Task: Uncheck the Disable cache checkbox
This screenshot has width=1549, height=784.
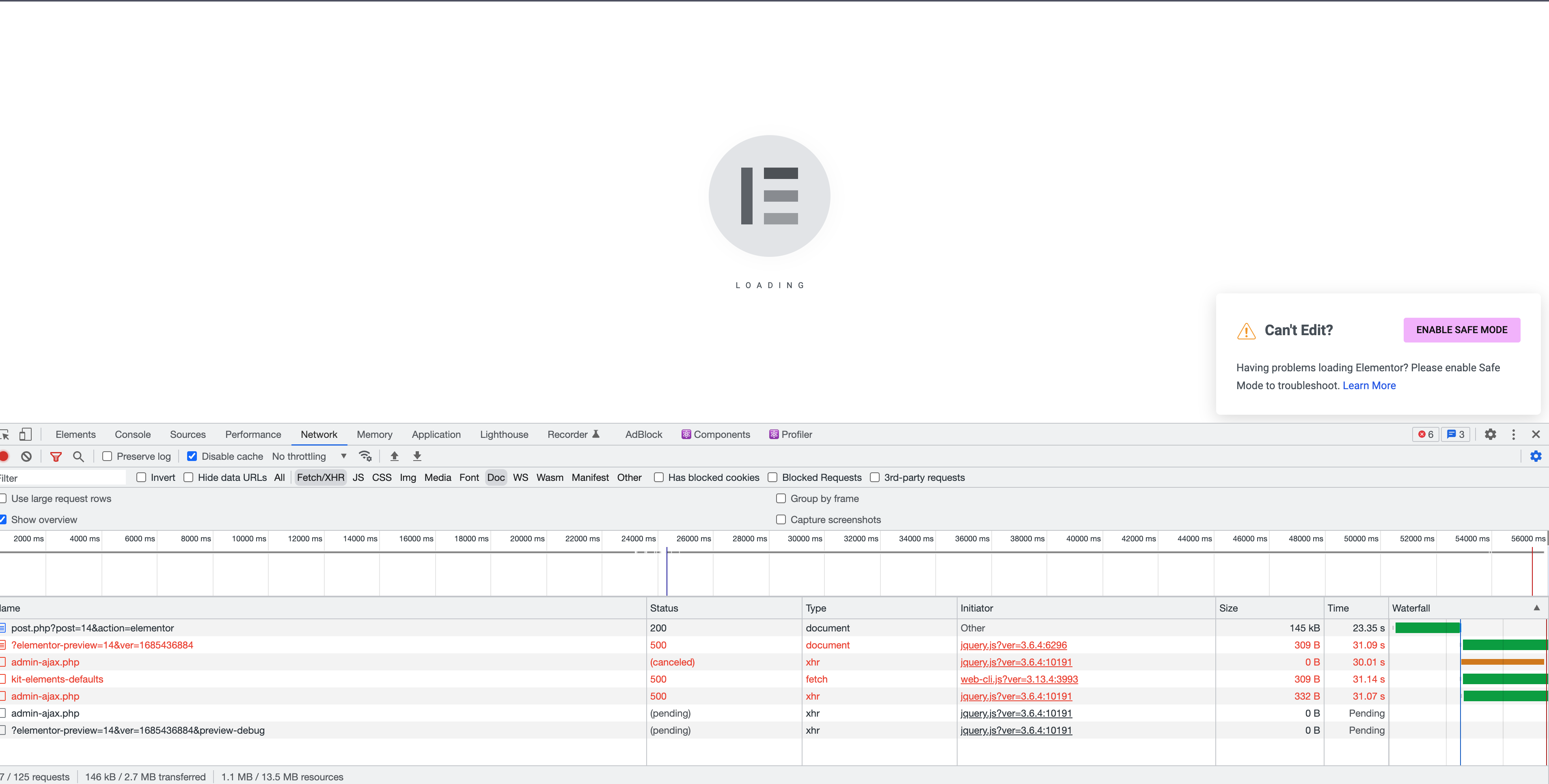Action: pyautogui.click(x=192, y=457)
